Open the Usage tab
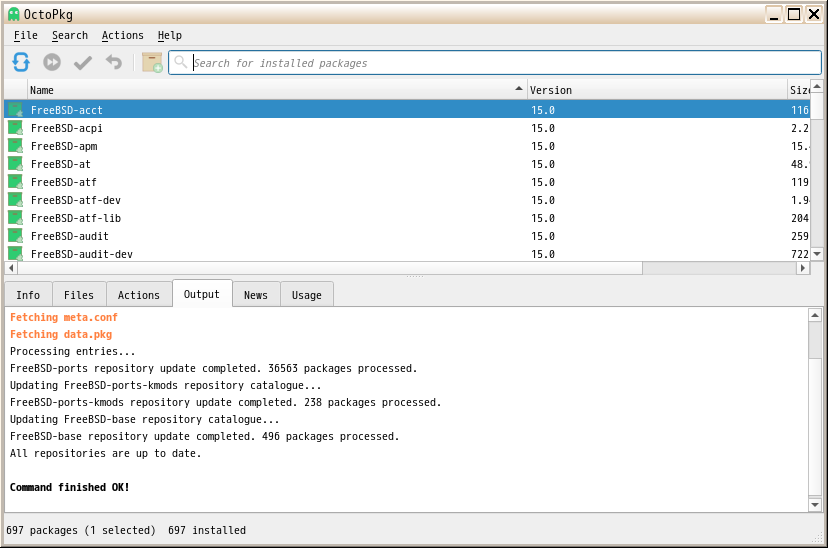Image resolution: width=828 pixels, height=548 pixels. pos(307,295)
